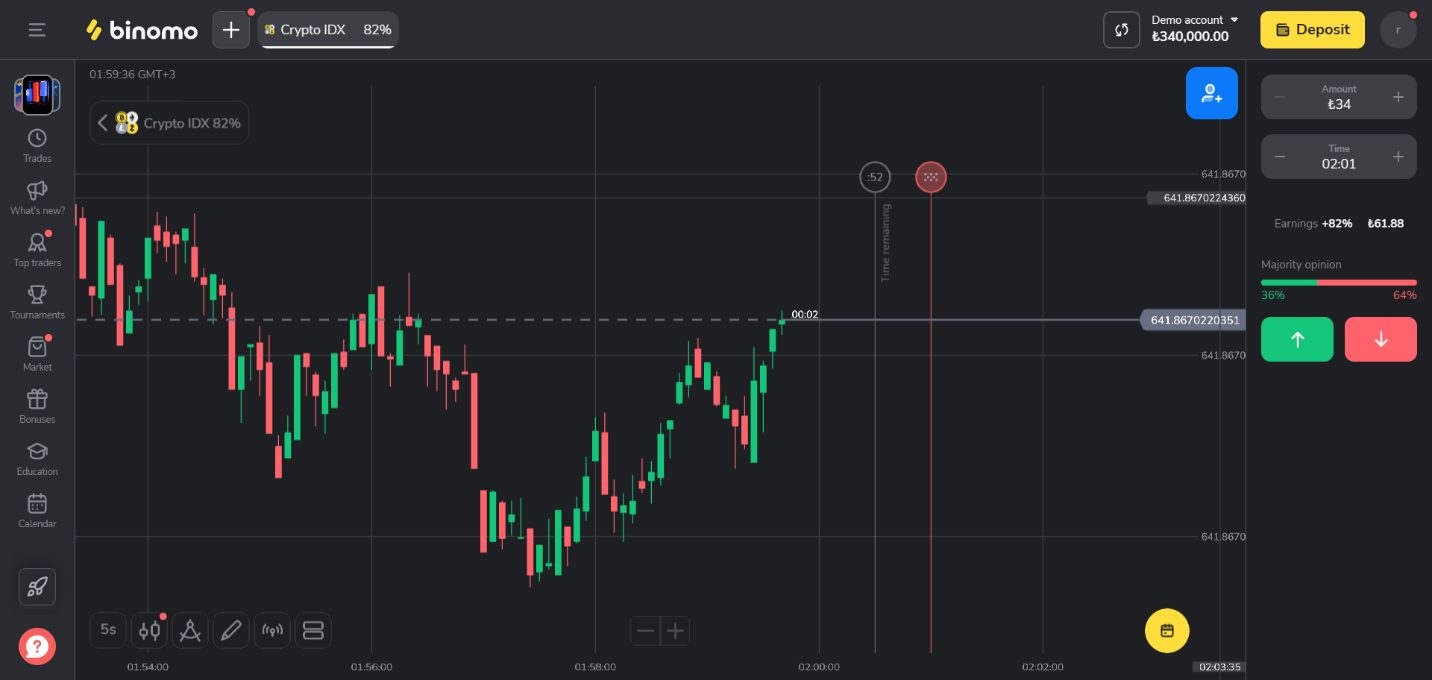Open the Tournaments section
The height and width of the screenshot is (680, 1432).
(x=37, y=301)
